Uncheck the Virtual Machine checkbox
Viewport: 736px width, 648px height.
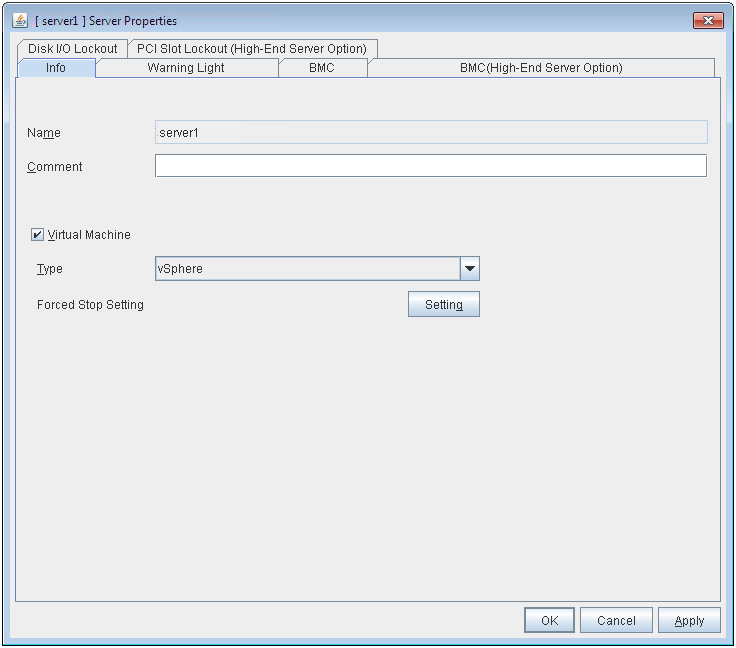pyautogui.click(x=38, y=235)
